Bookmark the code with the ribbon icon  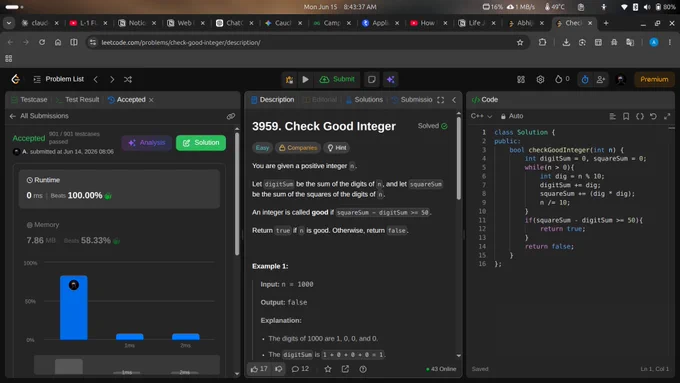click(626, 116)
